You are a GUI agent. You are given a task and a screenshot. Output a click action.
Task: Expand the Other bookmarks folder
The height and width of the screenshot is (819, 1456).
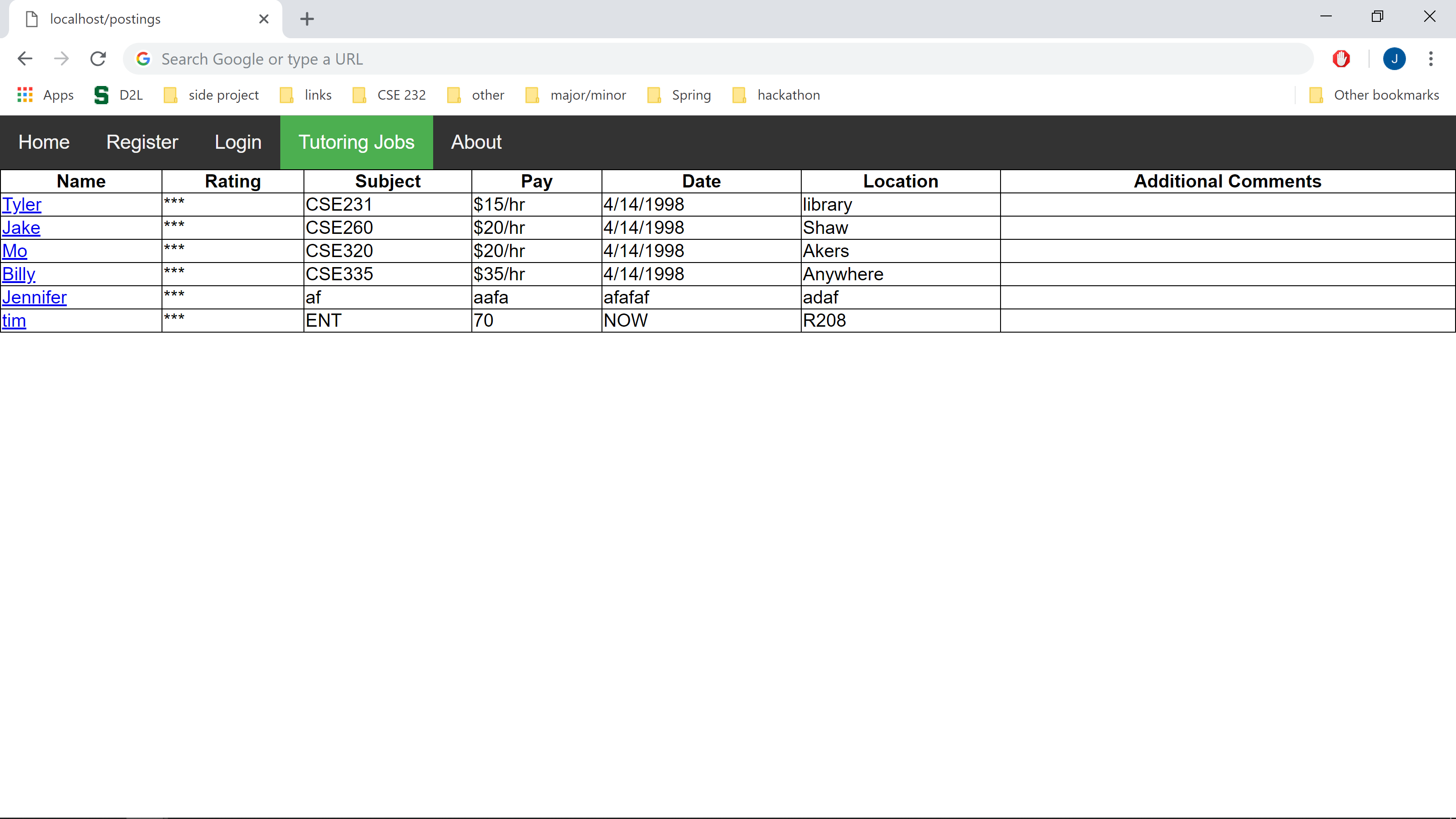click(1375, 95)
